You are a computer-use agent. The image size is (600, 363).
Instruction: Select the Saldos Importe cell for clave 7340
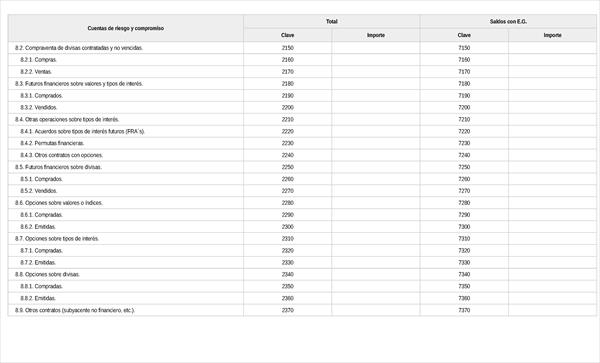click(x=552, y=274)
